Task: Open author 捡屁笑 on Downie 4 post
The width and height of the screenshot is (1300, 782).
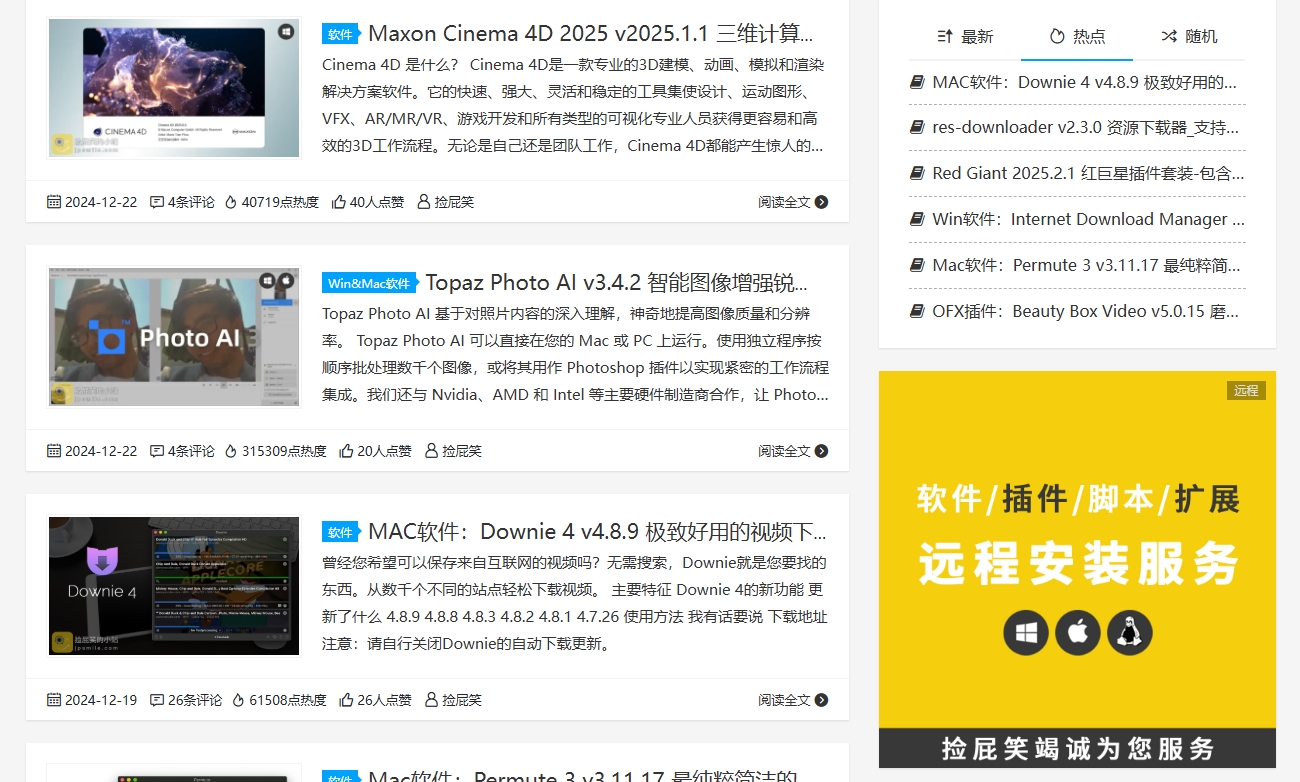Action: (x=462, y=700)
